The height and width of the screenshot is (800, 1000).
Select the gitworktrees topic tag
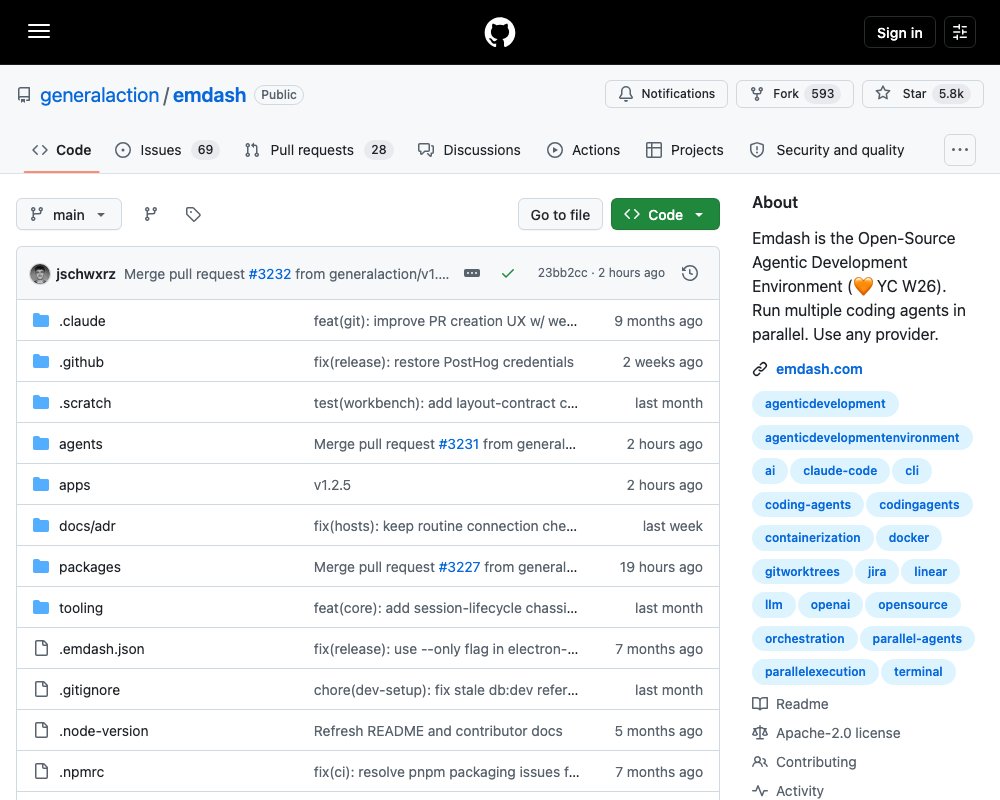pos(802,572)
